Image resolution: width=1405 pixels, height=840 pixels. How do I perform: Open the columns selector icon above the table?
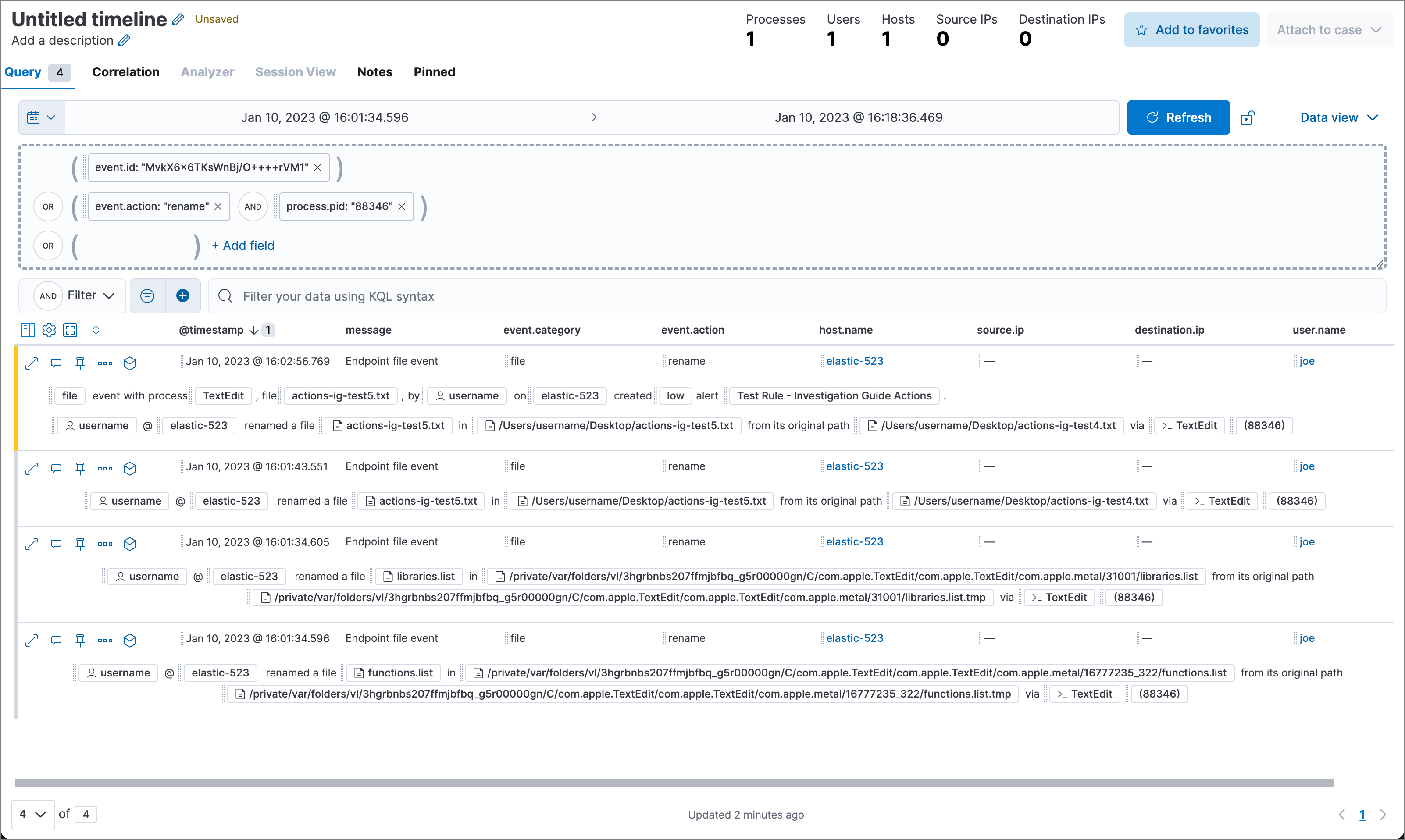[x=27, y=330]
